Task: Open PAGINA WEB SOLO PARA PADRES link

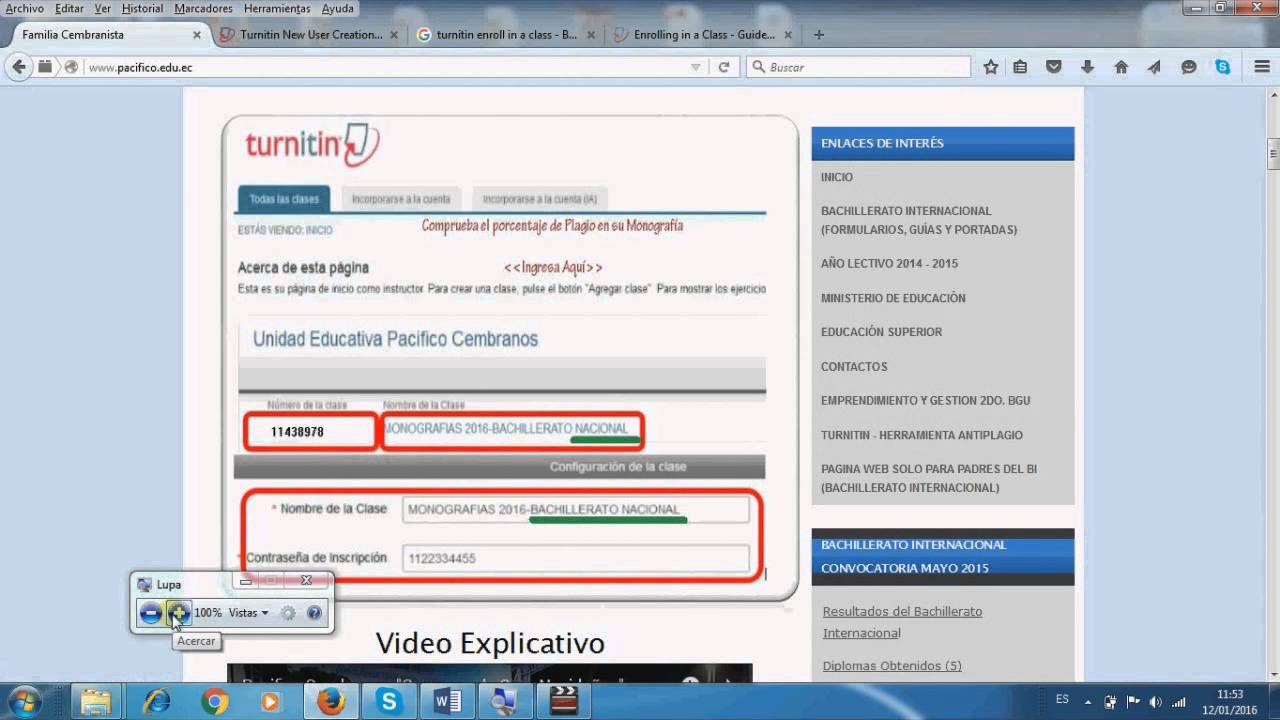Action: click(929, 478)
